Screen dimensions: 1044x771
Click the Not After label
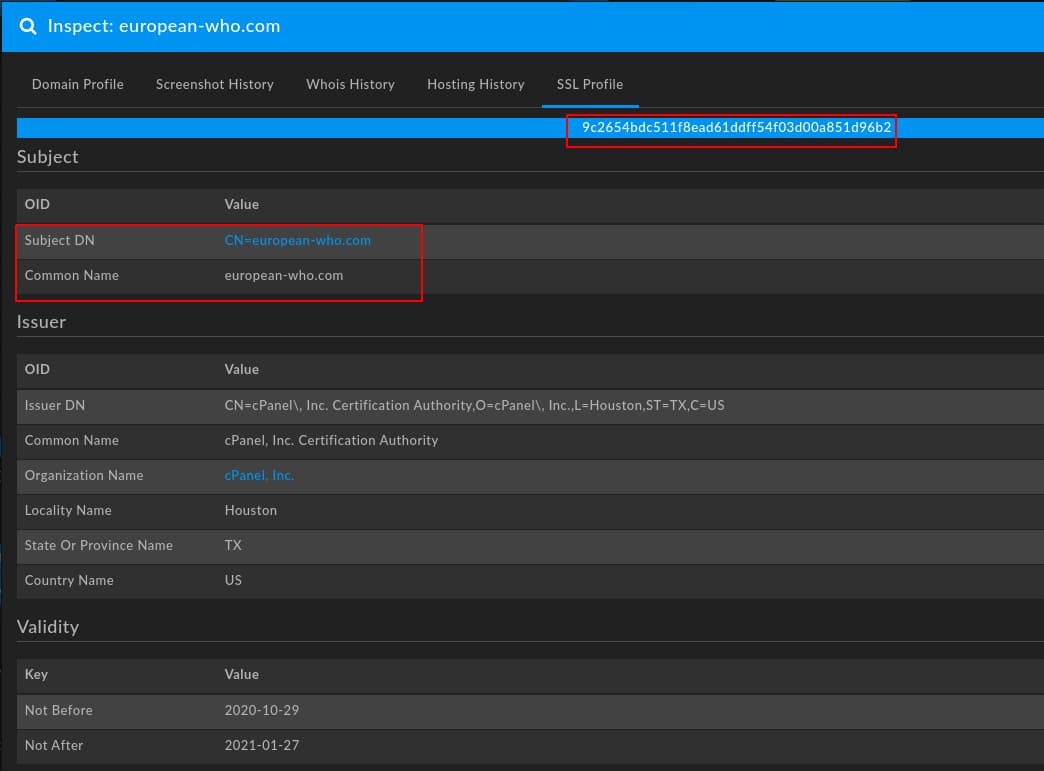pyautogui.click(x=54, y=746)
